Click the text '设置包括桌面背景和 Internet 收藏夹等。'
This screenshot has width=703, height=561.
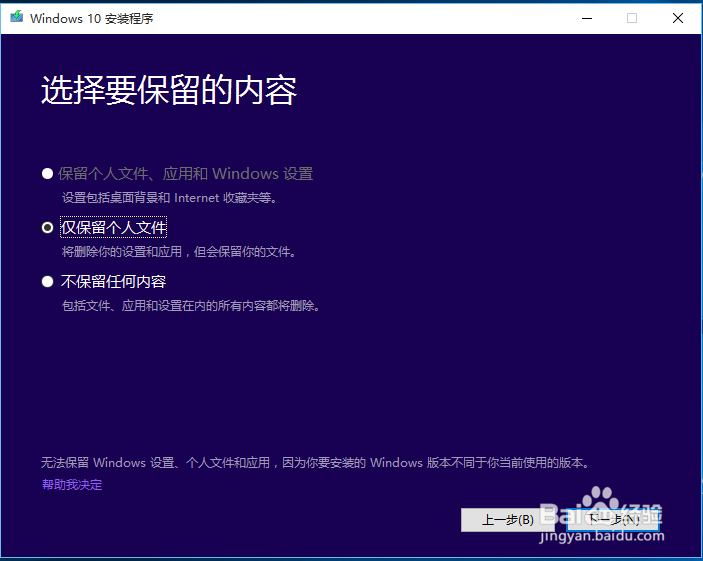(x=170, y=198)
